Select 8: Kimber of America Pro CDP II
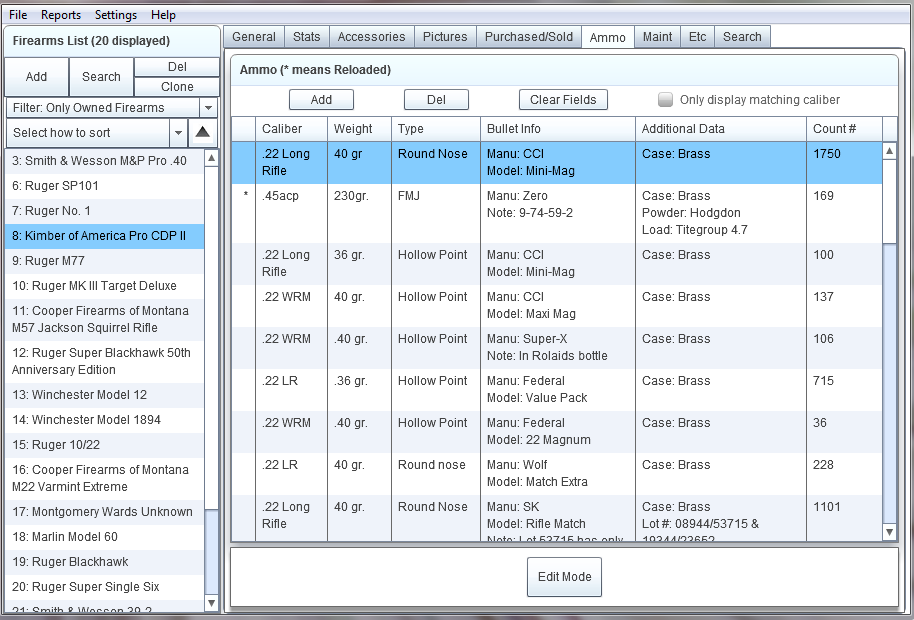This screenshot has width=914, height=620. [x=105, y=236]
